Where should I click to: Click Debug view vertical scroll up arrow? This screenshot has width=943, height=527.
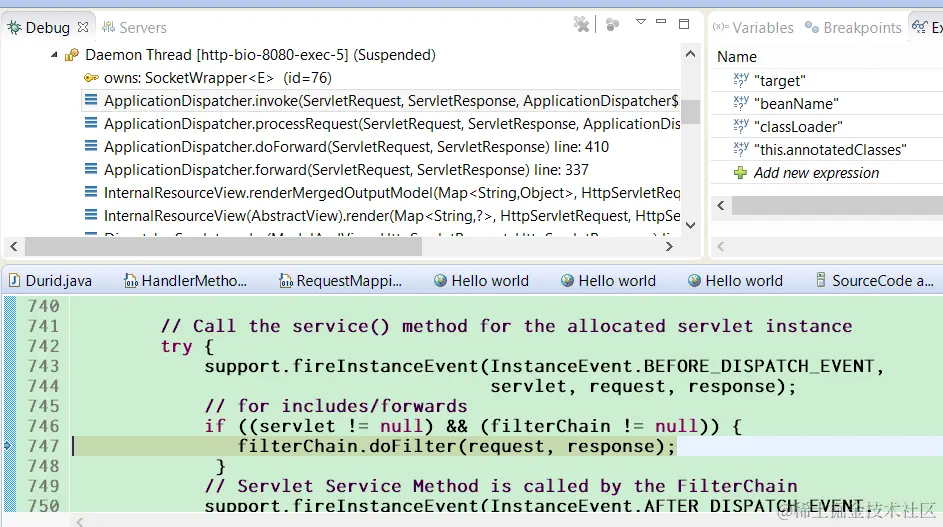pos(690,54)
